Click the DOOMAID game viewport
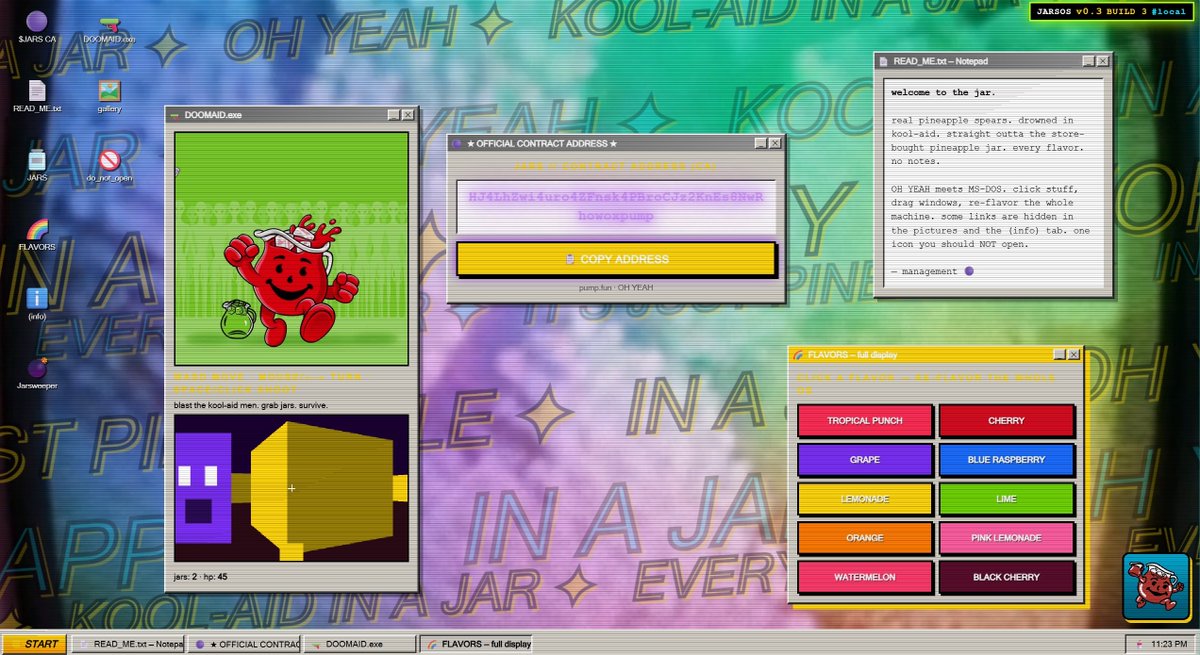This screenshot has width=1200, height=655. tap(292, 488)
